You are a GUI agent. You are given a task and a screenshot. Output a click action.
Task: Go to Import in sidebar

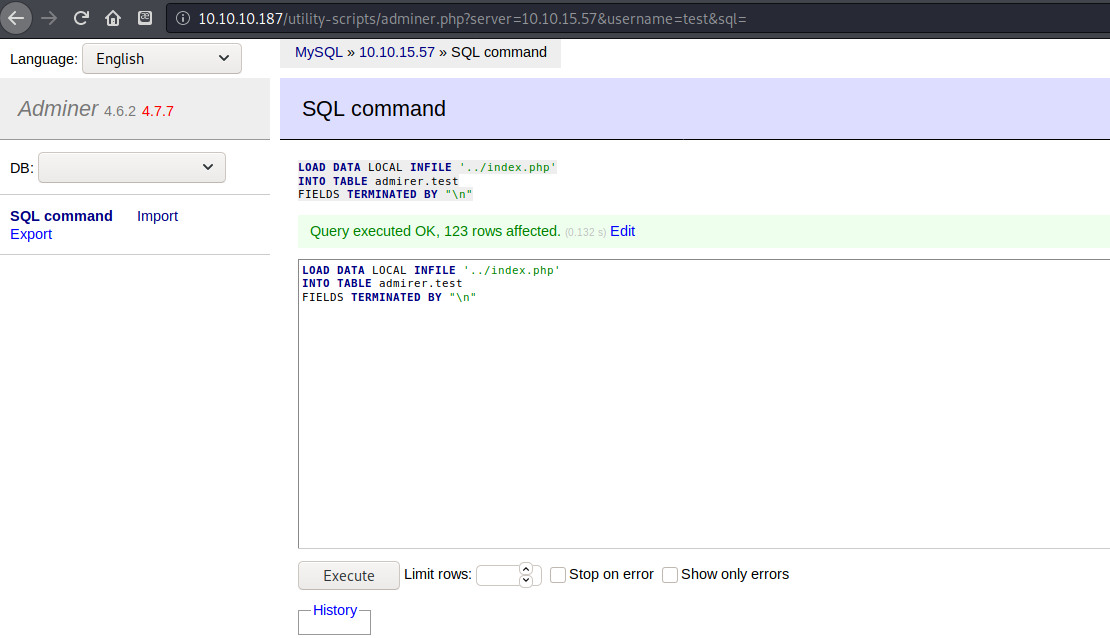coord(157,216)
